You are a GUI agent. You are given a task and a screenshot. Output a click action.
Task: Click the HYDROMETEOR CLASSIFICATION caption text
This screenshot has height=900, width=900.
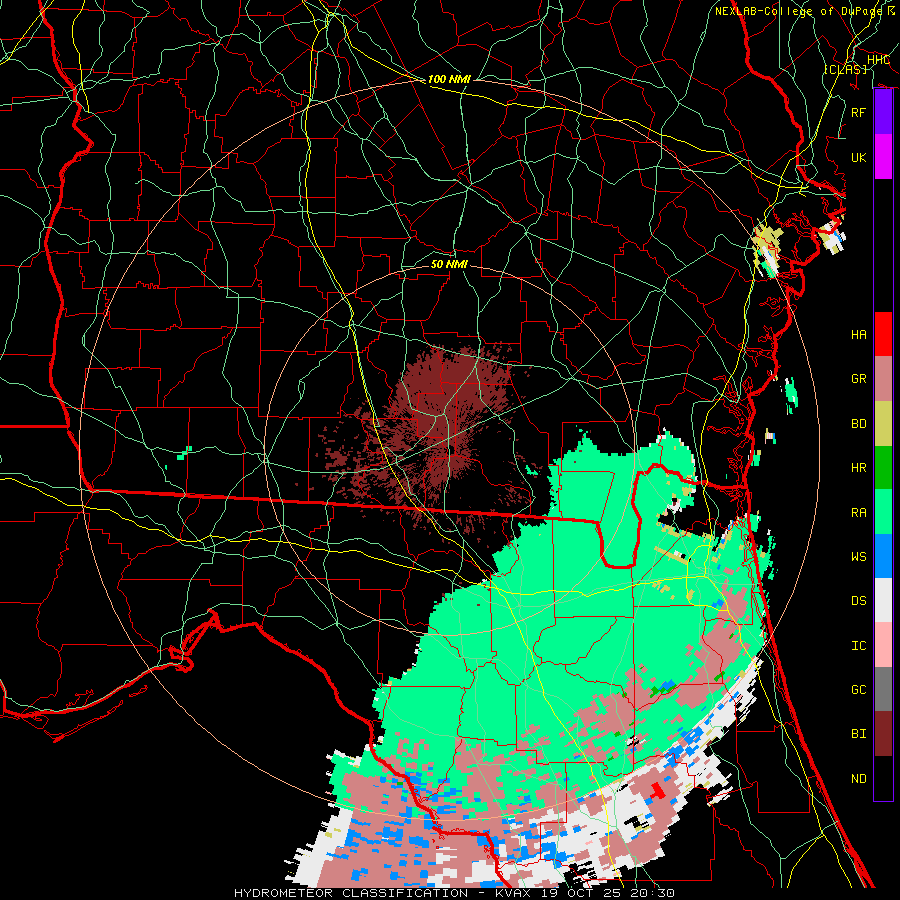[351, 893]
